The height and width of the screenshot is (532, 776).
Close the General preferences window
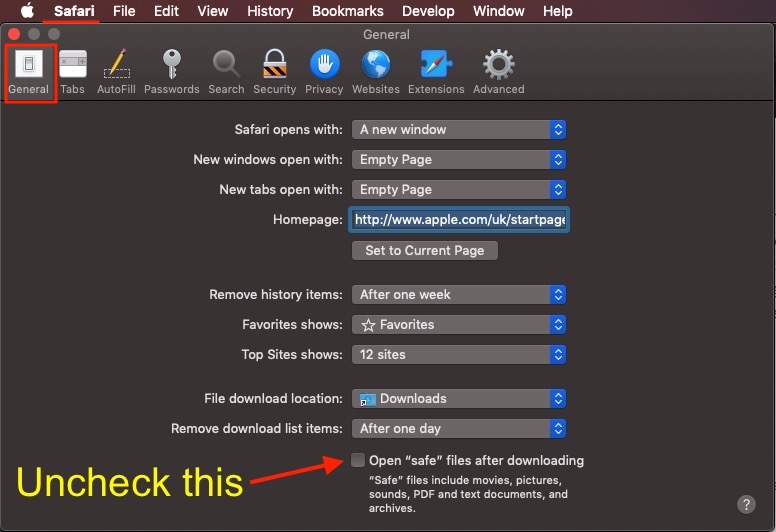point(14,34)
